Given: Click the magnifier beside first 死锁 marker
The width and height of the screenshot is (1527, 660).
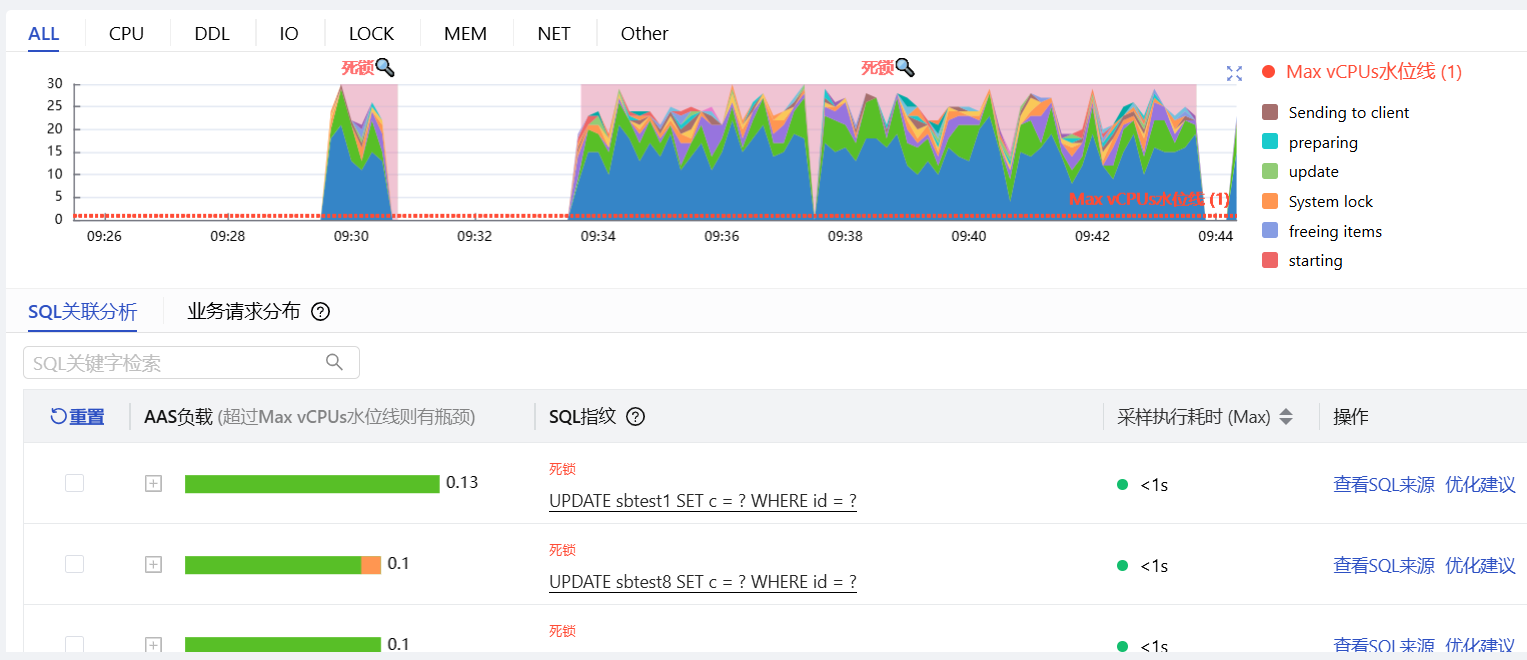Looking at the screenshot, I should point(385,67).
